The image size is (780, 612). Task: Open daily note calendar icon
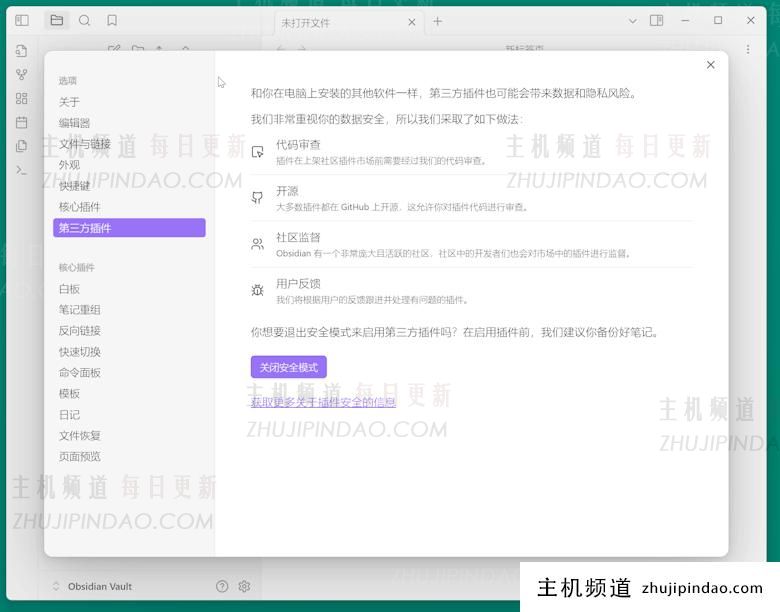[21, 122]
